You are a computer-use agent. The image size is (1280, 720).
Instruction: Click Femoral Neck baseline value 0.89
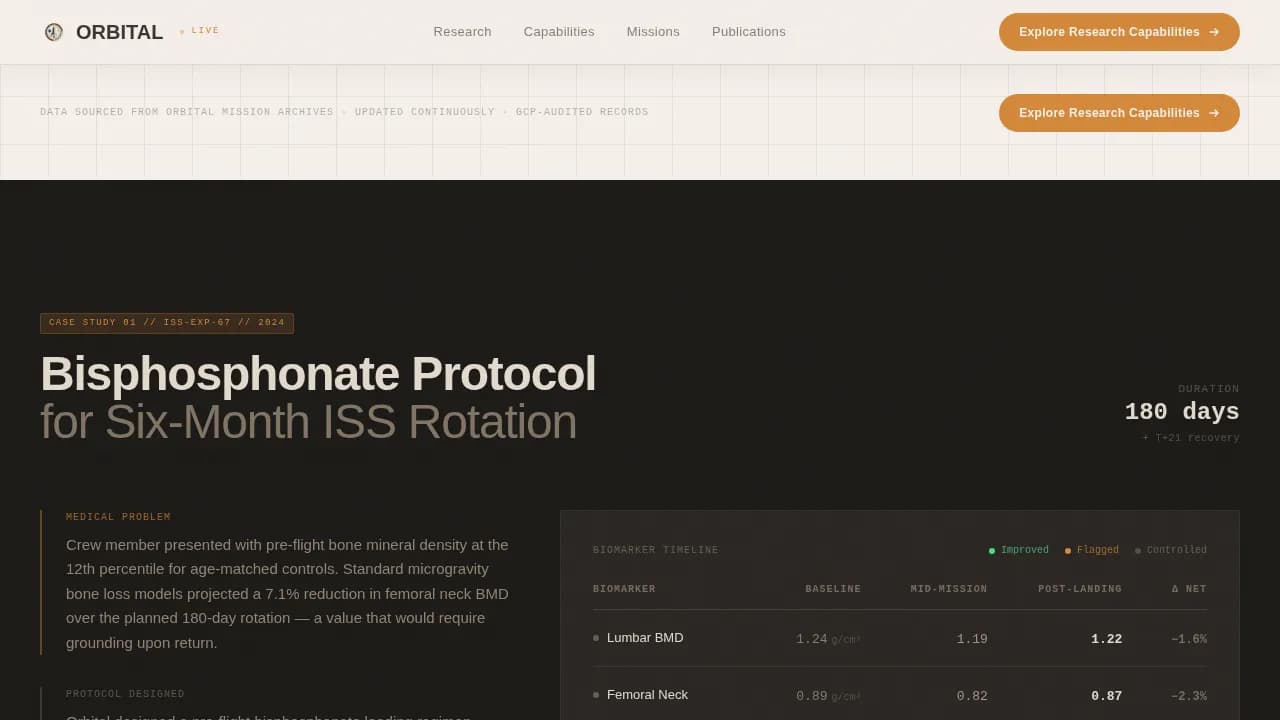pyautogui.click(x=812, y=696)
